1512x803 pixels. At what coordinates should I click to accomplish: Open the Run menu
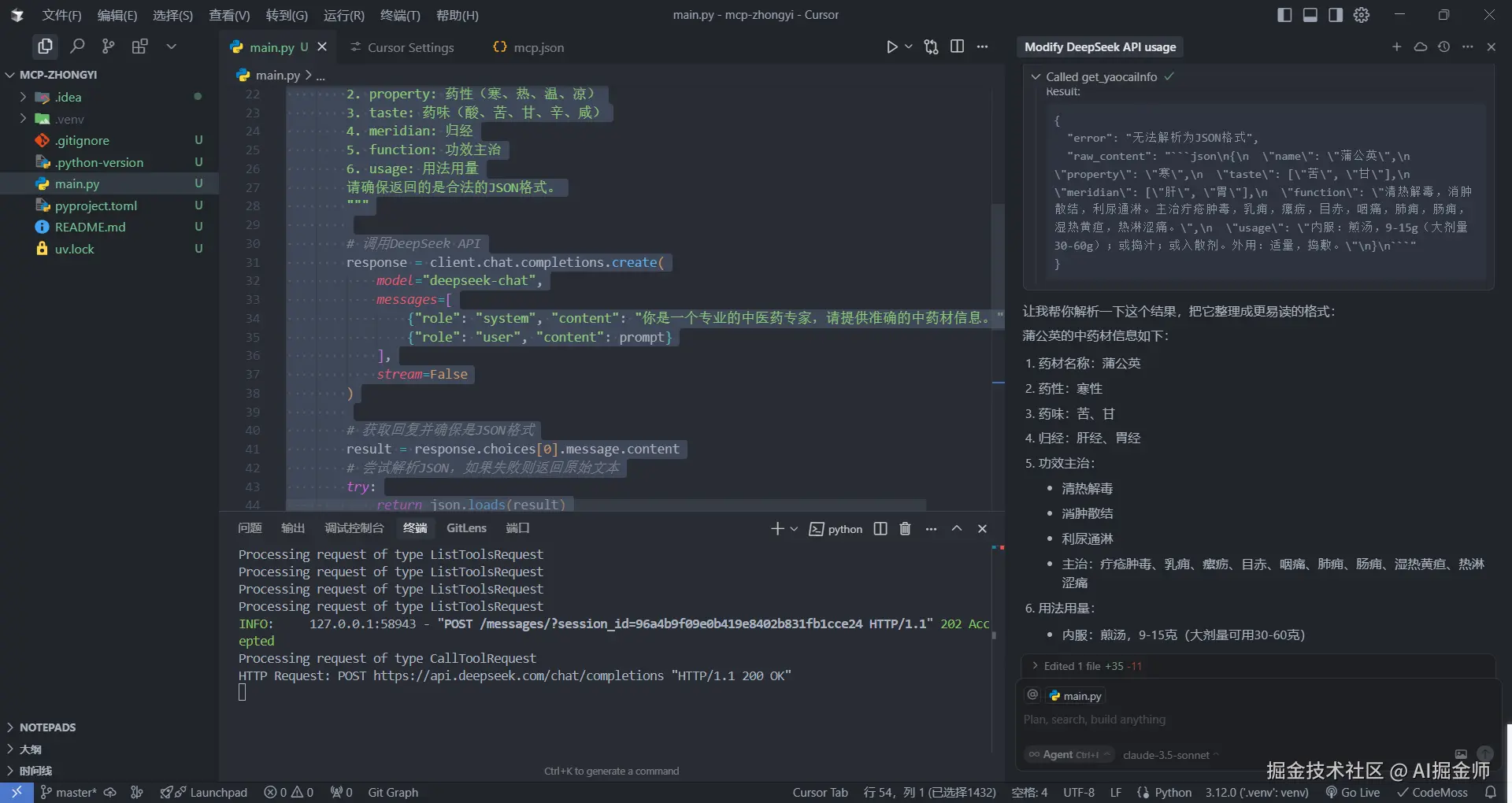(x=344, y=15)
